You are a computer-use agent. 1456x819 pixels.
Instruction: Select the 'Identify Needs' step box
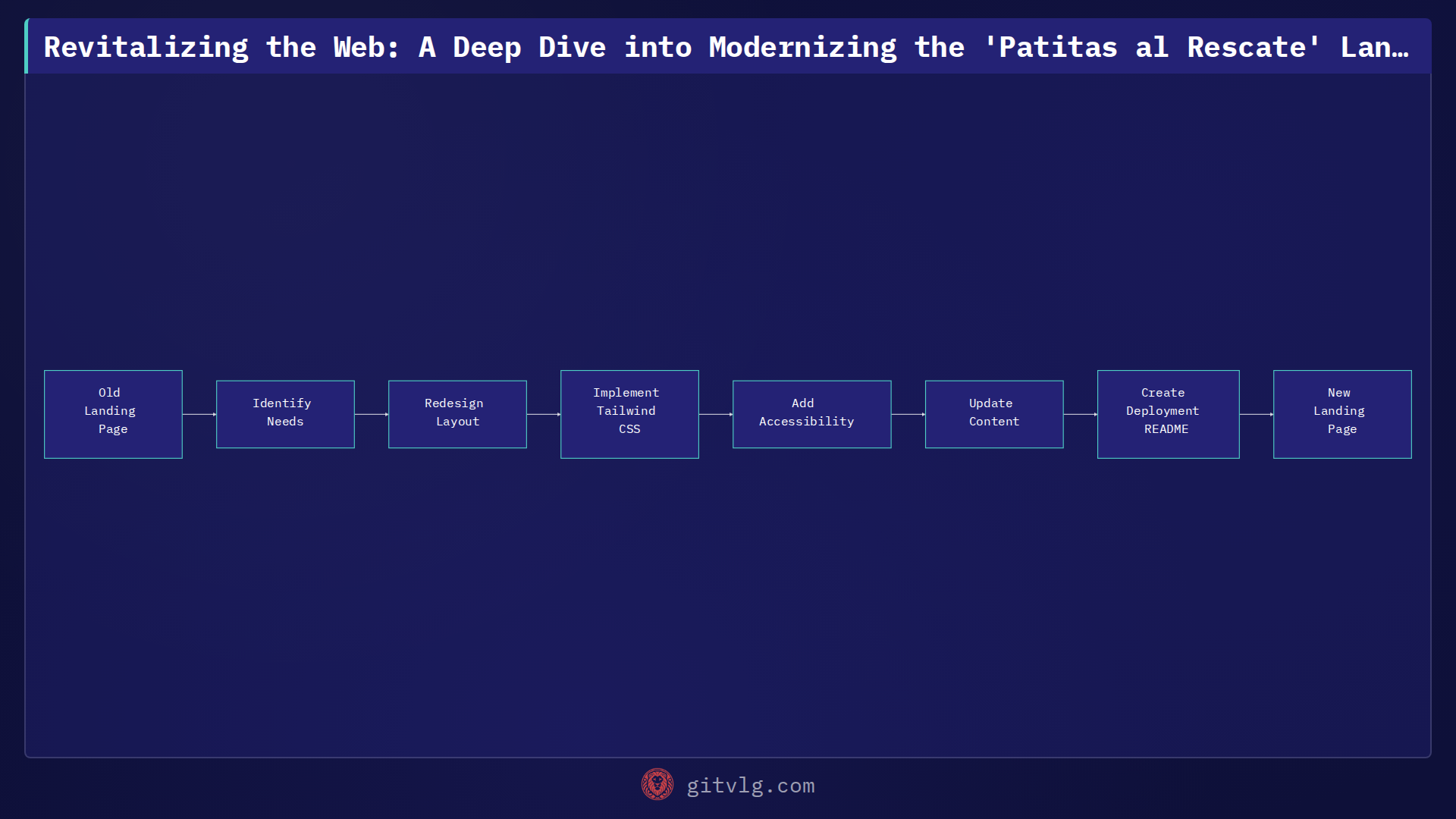[285, 414]
